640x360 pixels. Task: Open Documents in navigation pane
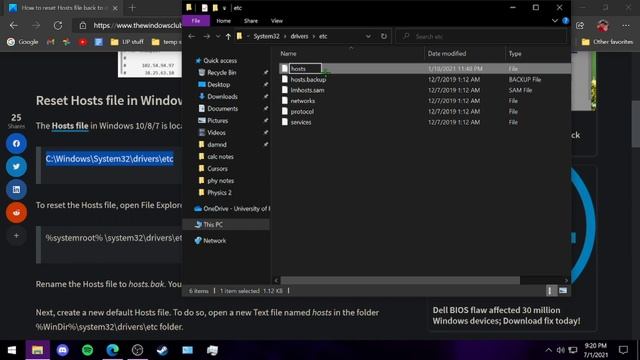(x=222, y=109)
